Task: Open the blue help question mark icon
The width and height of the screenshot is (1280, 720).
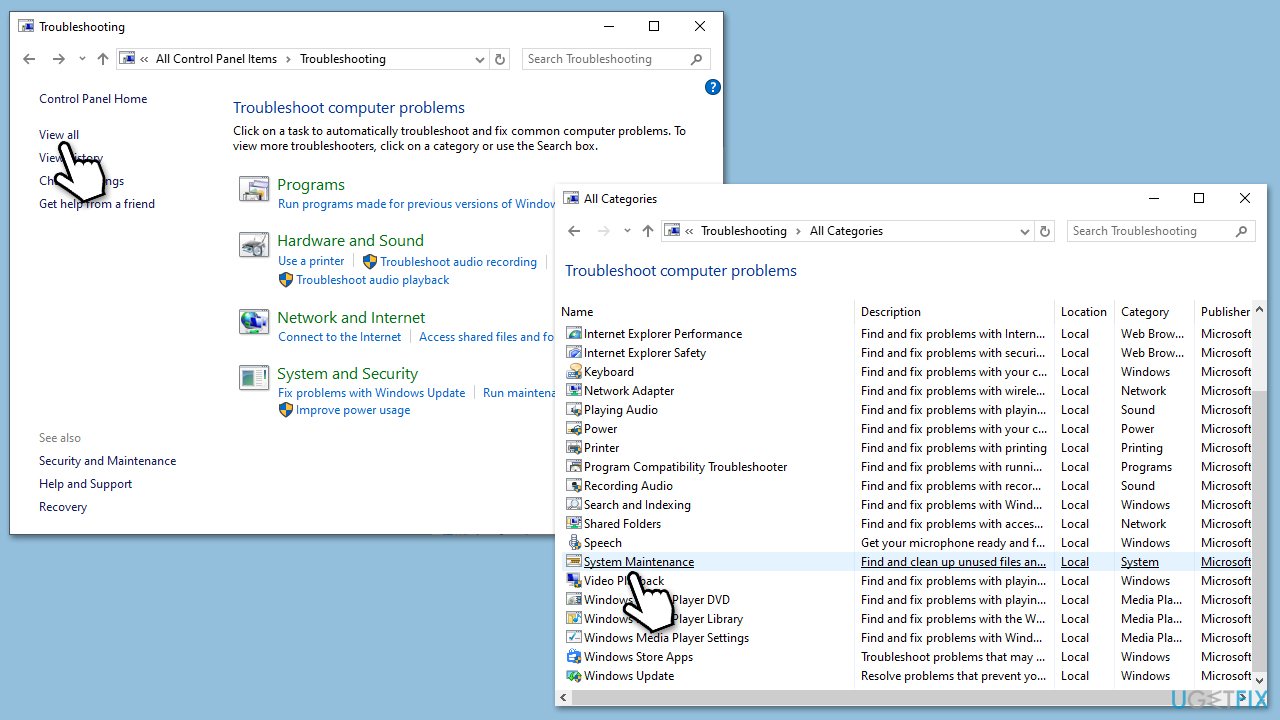Action: point(713,87)
